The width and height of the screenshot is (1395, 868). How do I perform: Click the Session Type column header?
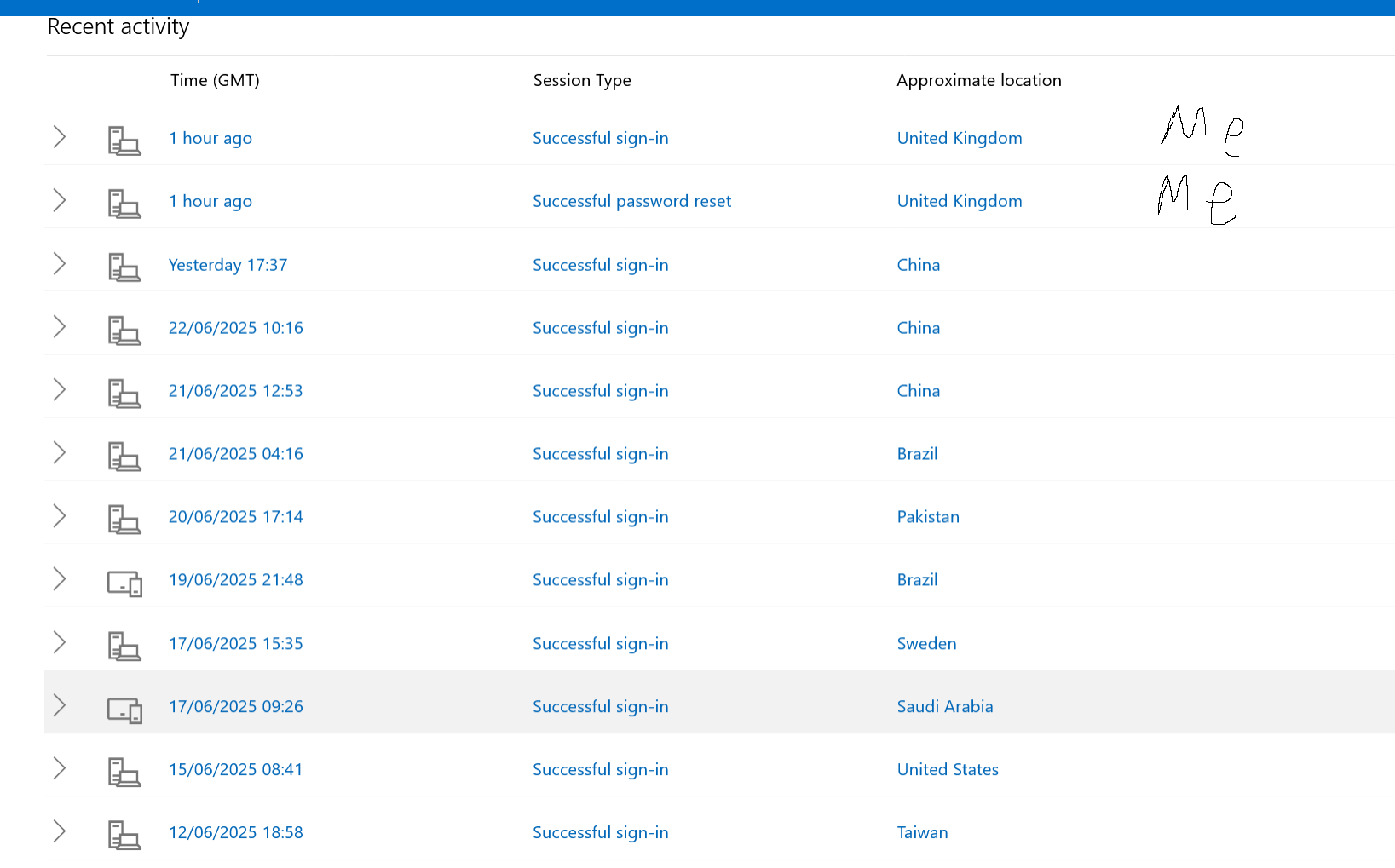(582, 81)
